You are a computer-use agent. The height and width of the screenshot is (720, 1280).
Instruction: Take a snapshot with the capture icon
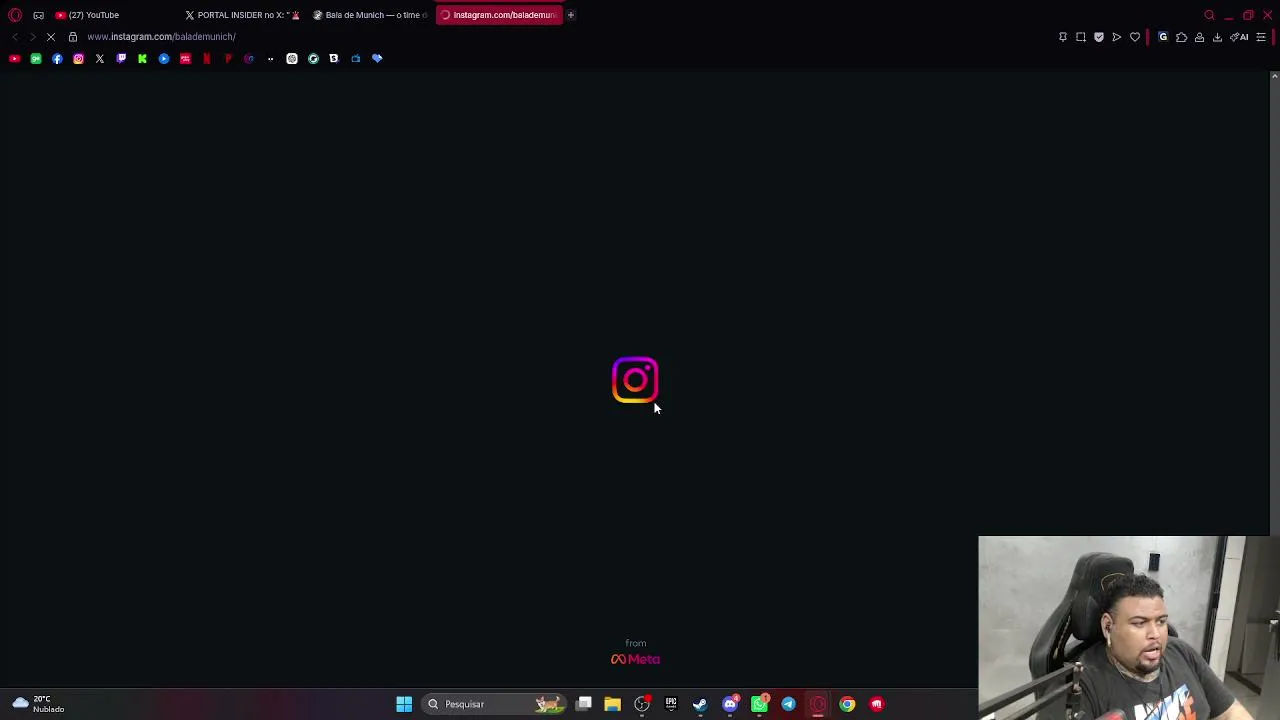(1081, 37)
